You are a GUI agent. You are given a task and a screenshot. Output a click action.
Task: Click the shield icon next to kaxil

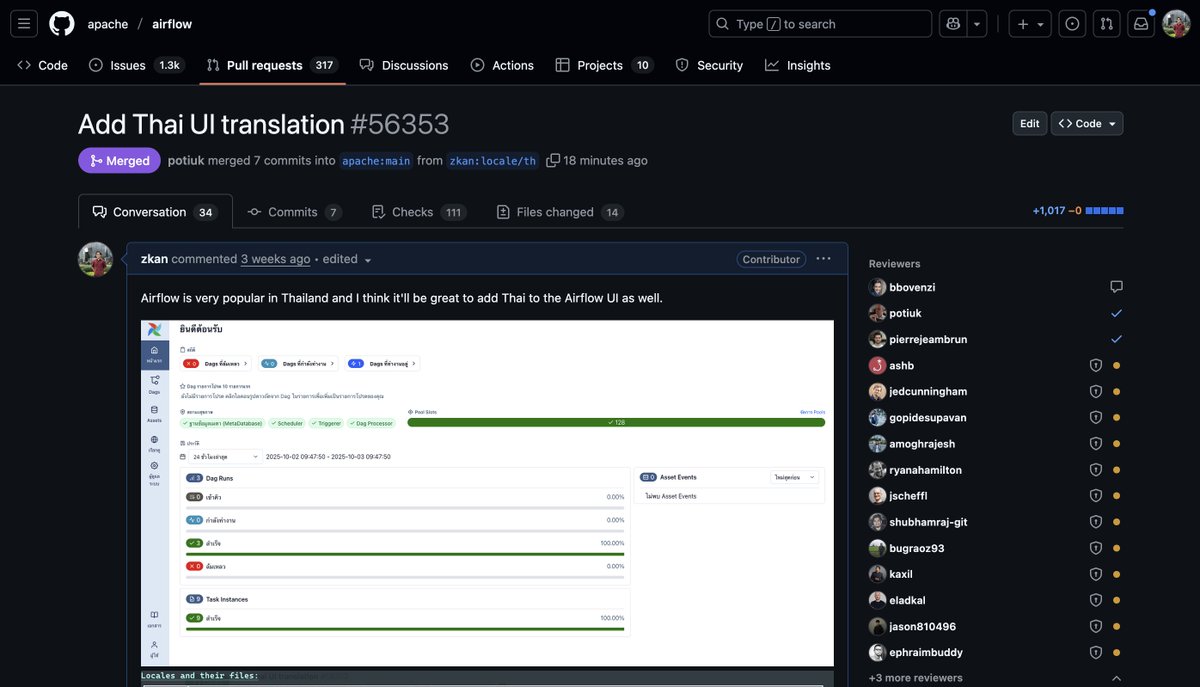(1094, 573)
